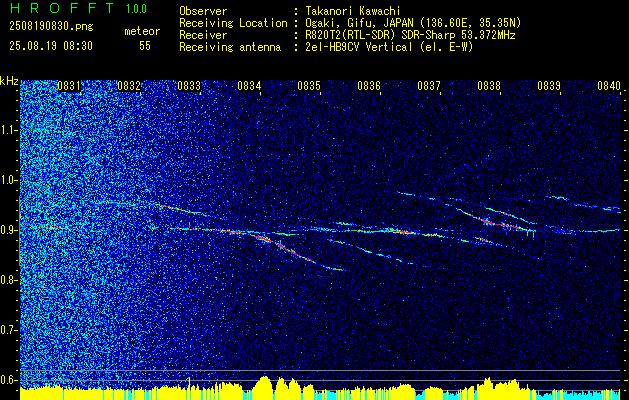The image size is (629, 400).
Task: Click time marker 0835
Action: (x=309, y=86)
